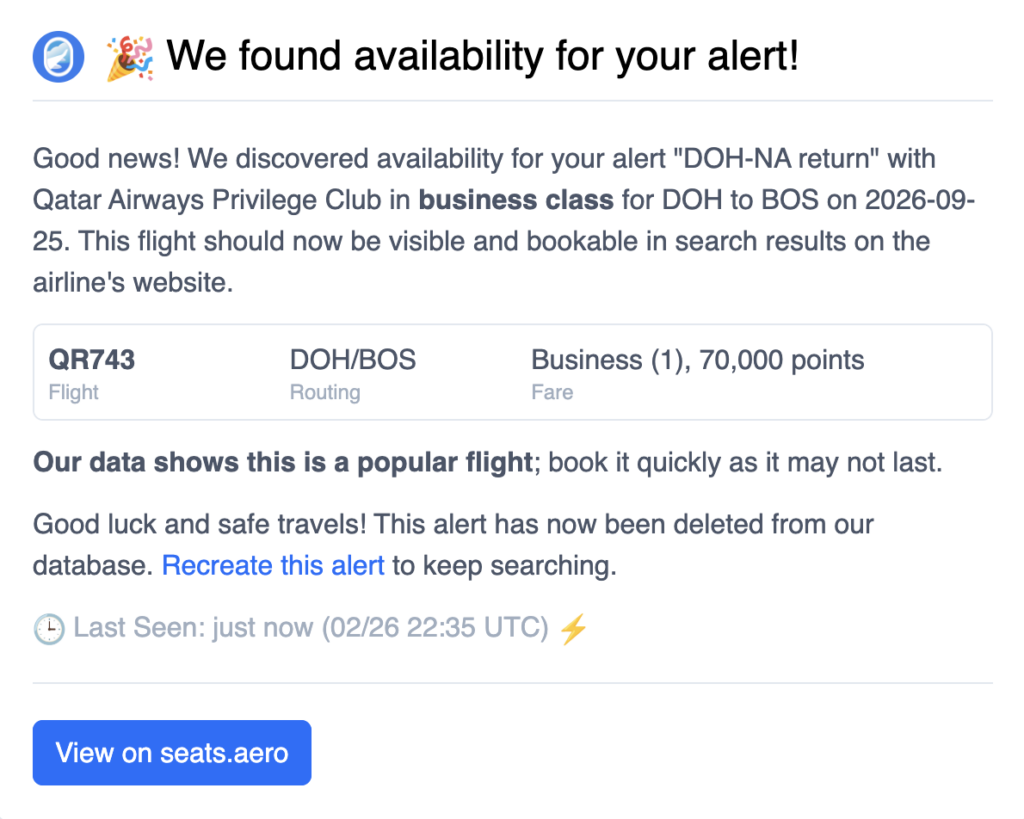Viewport: 1024px width, 819px height.
Task: Click the bold 'business class' text
Action: 516,200
